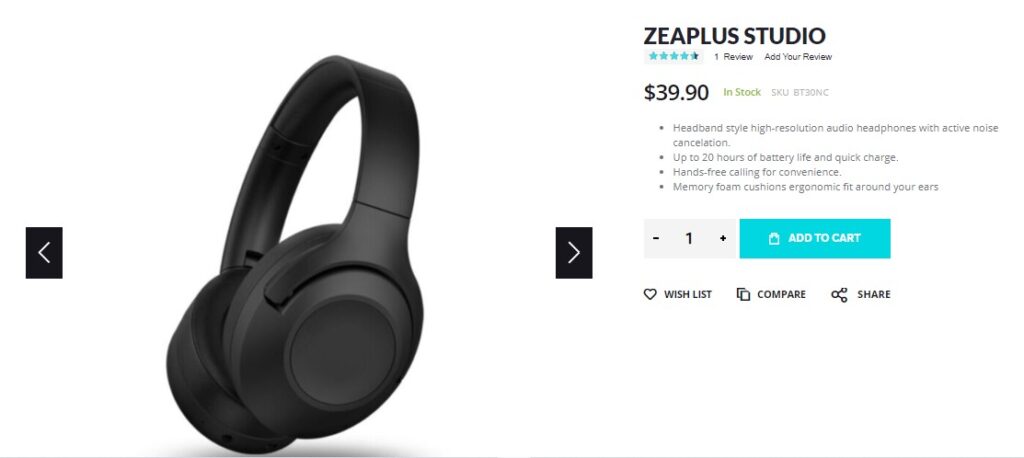Image resolution: width=1024 pixels, height=458 pixels.
Task: Click the SKU BT30NC text
Action: (x=799, y=93)
